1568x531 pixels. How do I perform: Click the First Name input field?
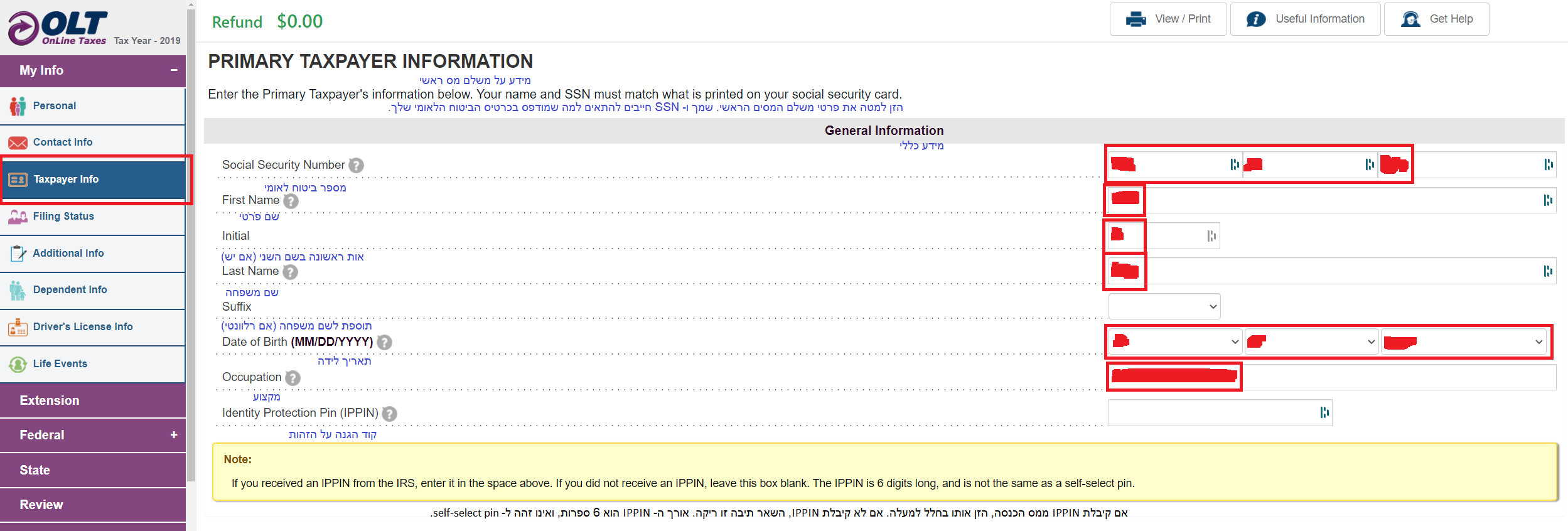tap(1332, 200)
